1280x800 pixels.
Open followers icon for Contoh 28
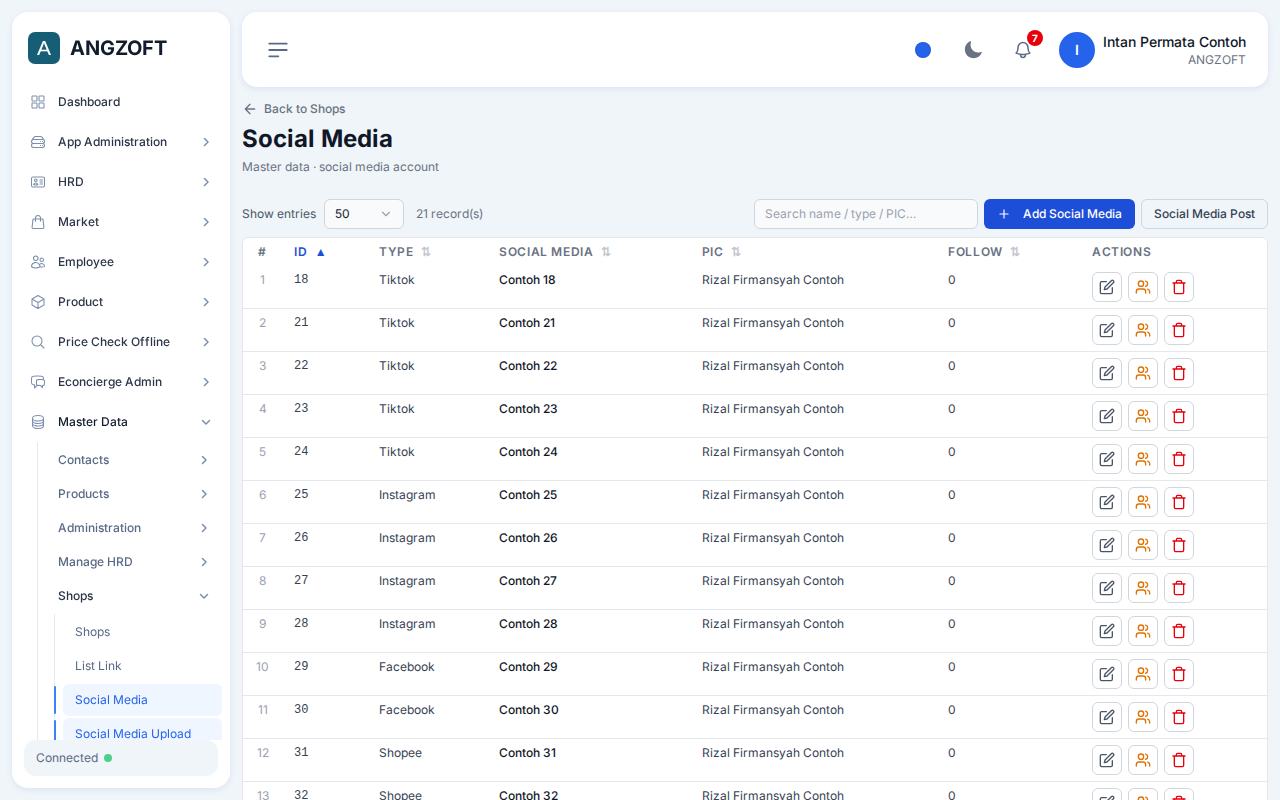coord(1143,631)
